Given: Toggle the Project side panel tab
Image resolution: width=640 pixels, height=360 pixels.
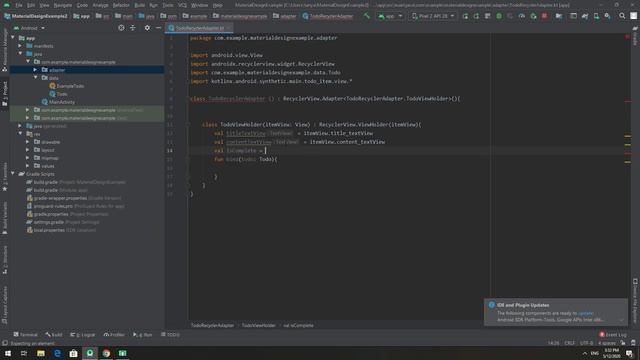Looking at the screenshot, I should pyautogui.click(x=5, y=94).
